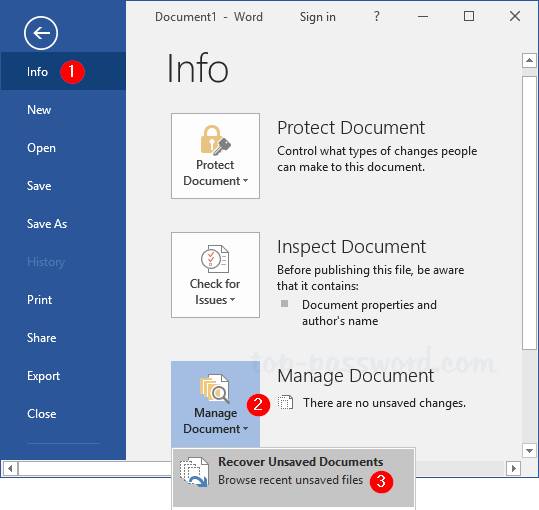
Task: Click the horizontal scrollbar left arrow
Action: click(10, 468)
